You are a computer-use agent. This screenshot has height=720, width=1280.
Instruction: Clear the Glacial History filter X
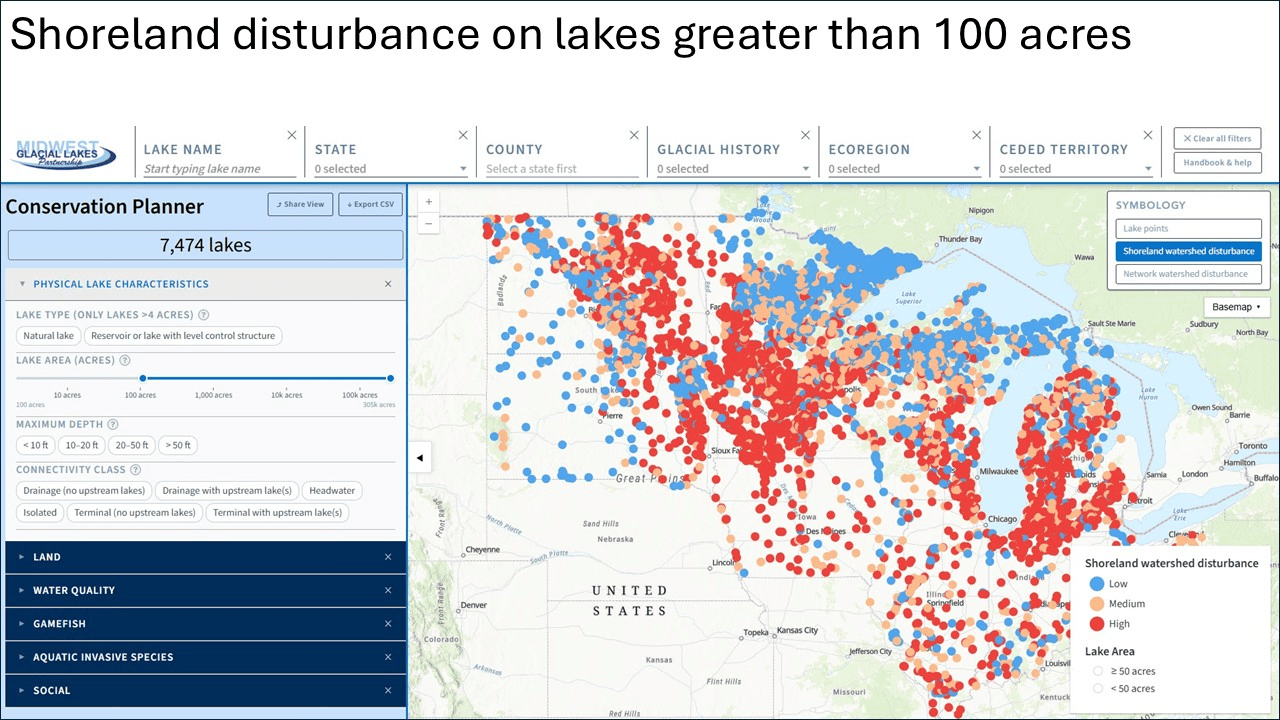click(x=806, y=135)
